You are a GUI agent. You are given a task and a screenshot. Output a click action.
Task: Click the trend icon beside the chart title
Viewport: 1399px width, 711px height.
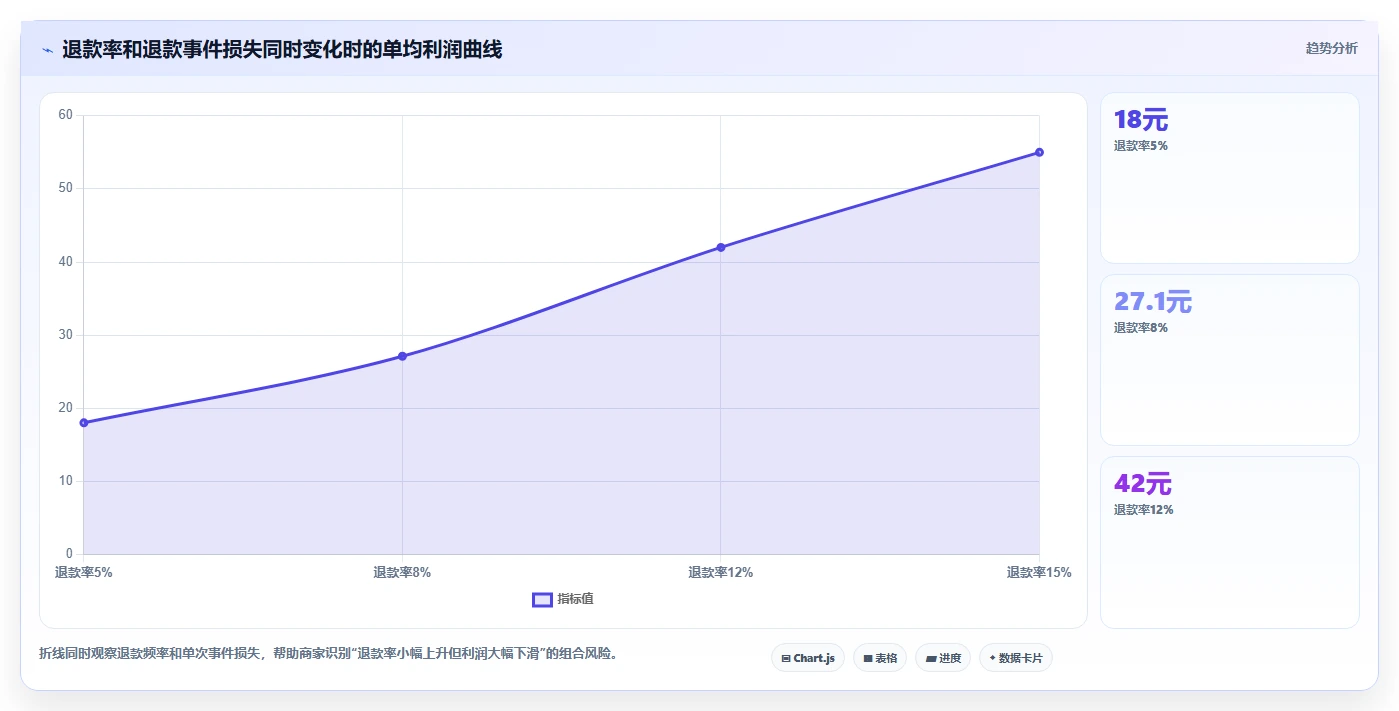click(47, 49)
